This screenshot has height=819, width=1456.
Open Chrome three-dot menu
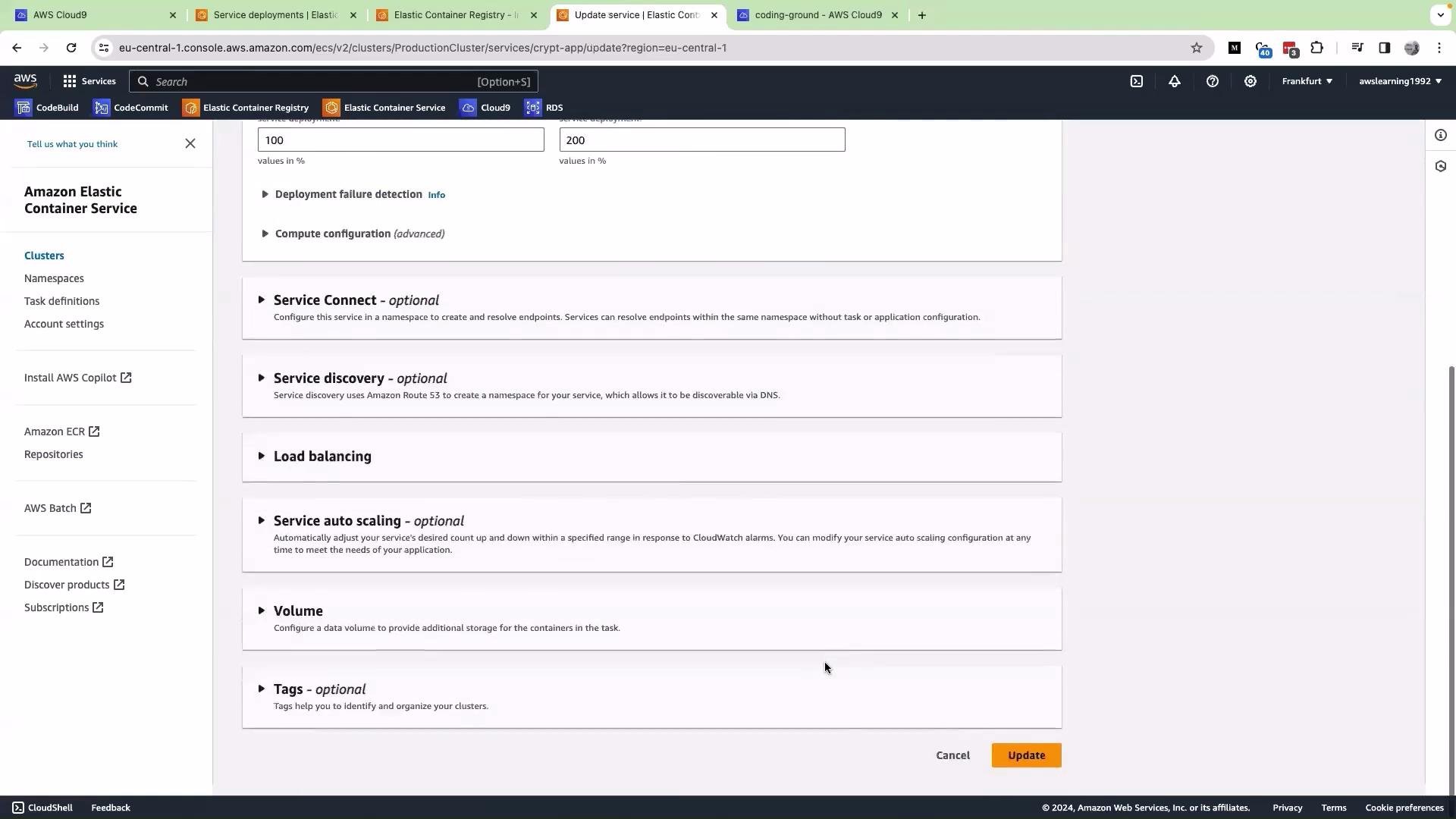[x=1439, y=48]
